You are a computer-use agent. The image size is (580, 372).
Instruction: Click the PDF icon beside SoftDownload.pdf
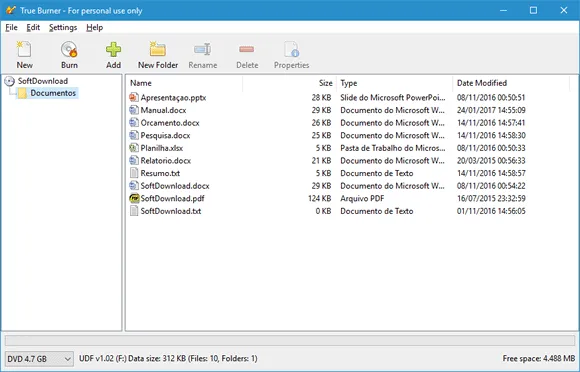(x=134, y=198)
